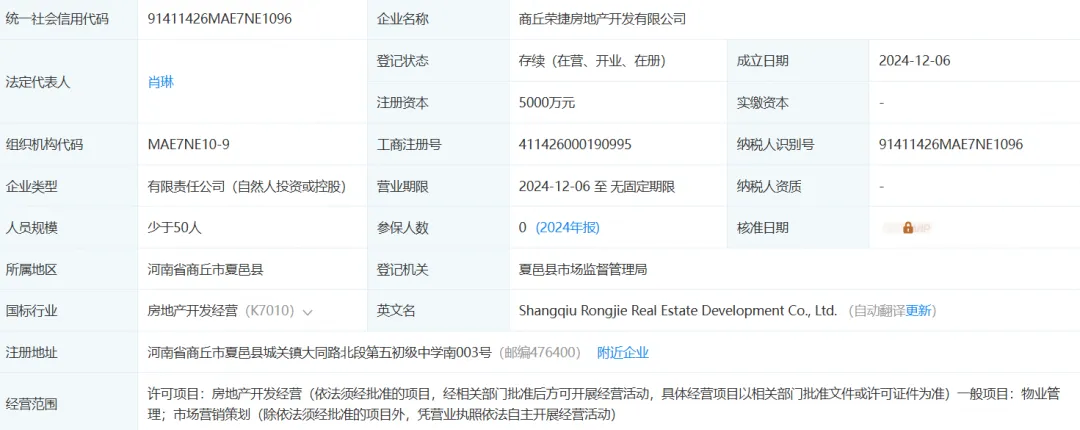This screenshot has width=1080, height=430.
Task: Click authority 夏邑县市场监督管理局
Action: coord(583,269)
